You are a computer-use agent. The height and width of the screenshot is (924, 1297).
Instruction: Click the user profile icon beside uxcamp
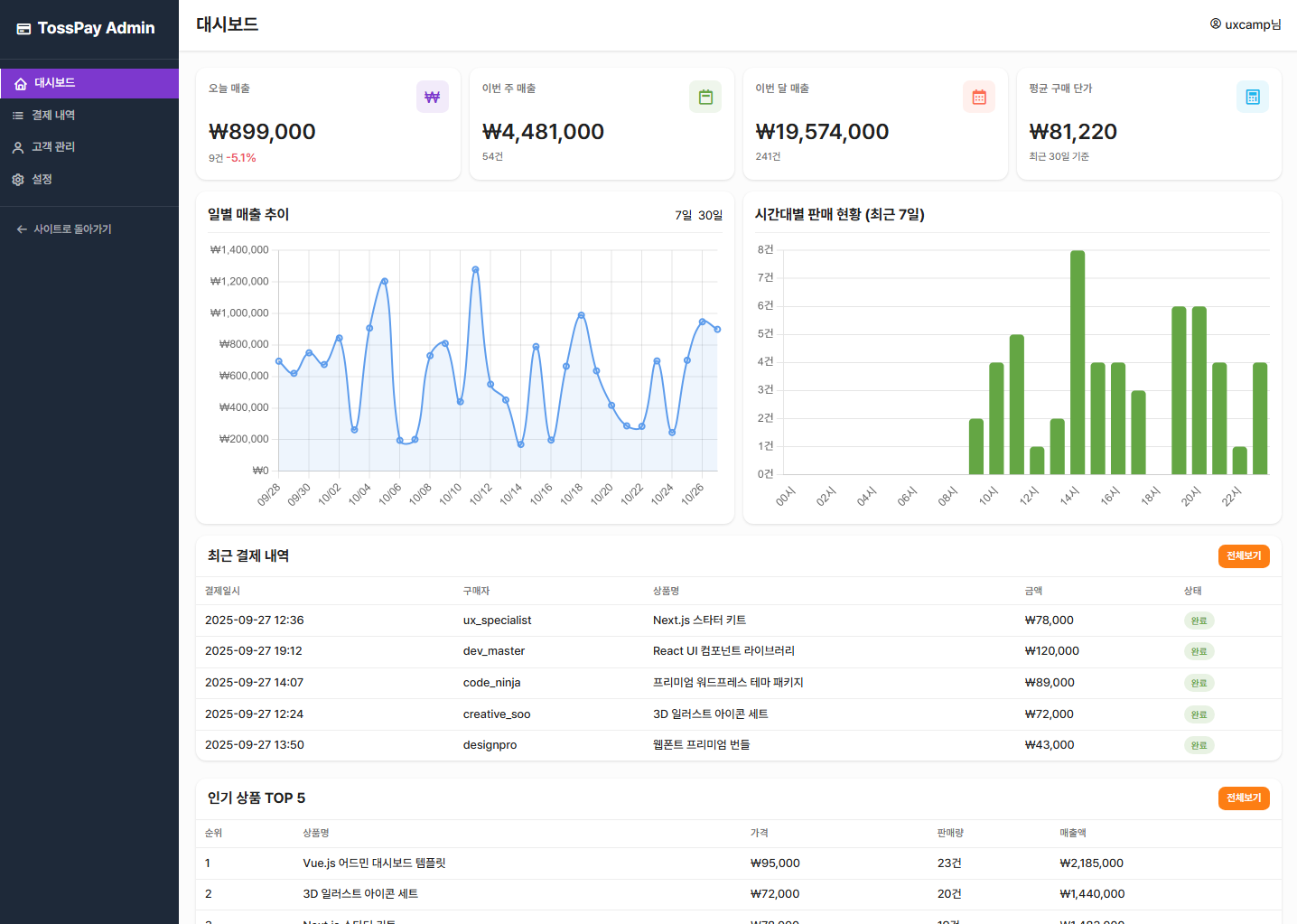point(1216,24)
